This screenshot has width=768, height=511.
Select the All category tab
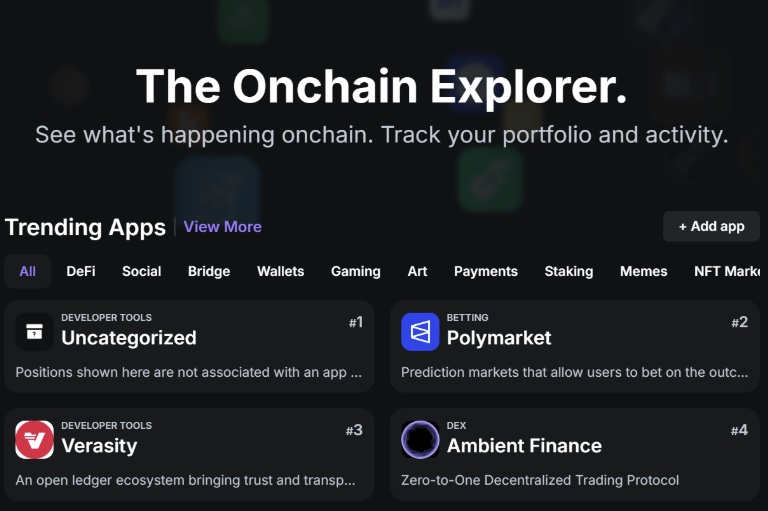click(27, 271)
